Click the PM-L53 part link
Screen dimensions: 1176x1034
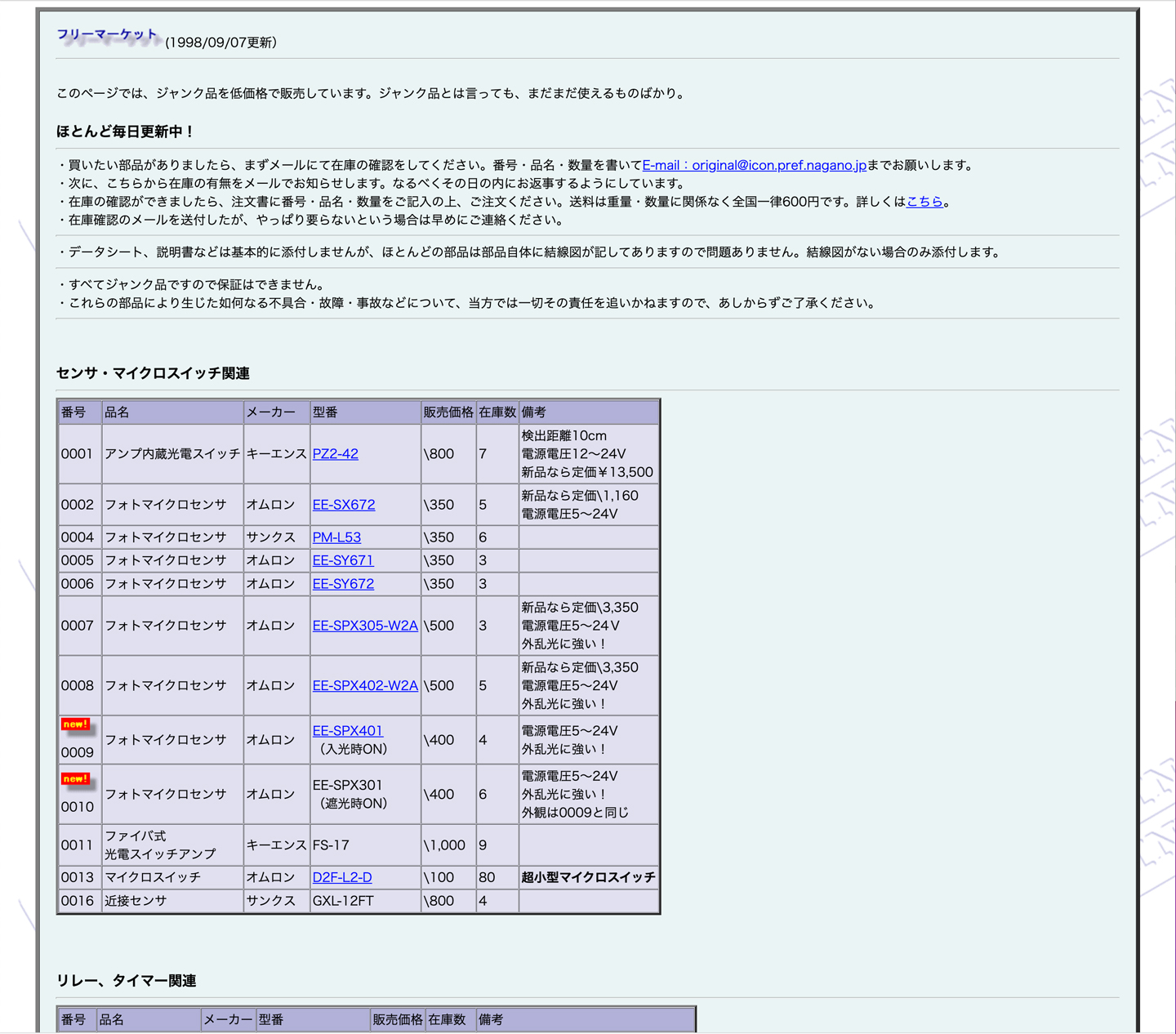(x=336, y=537)
